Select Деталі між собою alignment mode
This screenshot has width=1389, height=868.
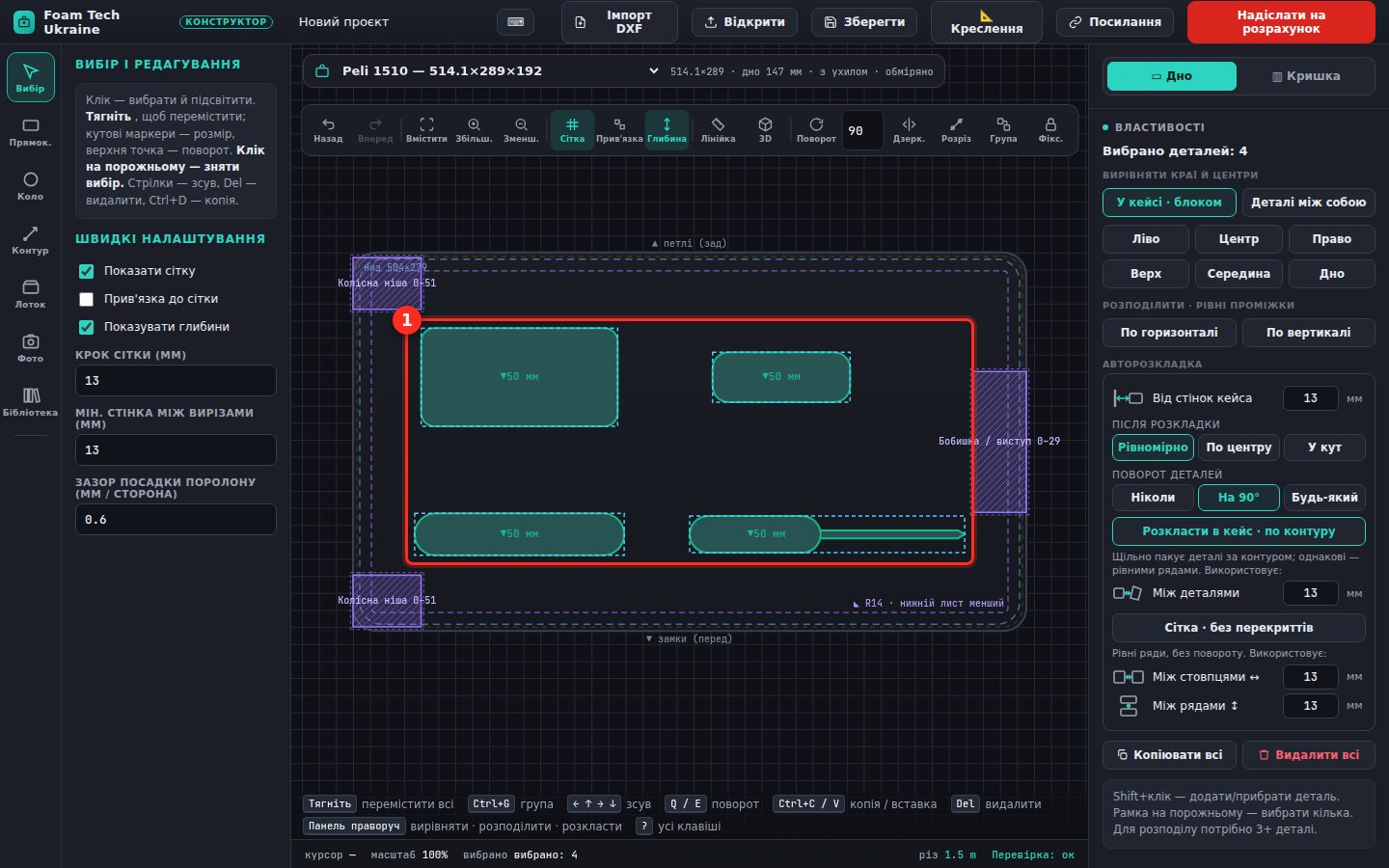[x=1308, y=203]
